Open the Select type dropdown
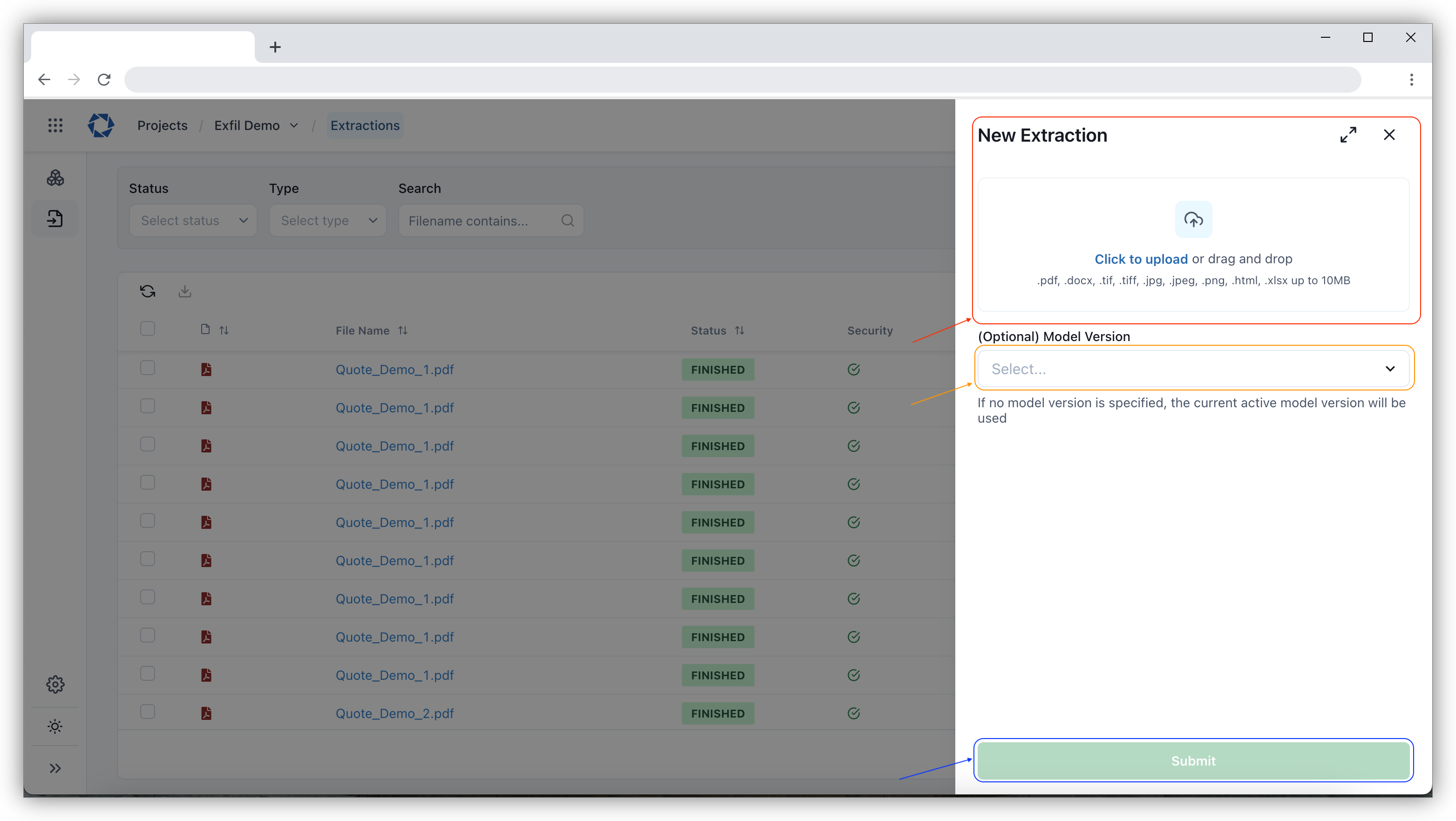Screen dimensions: 1456x821 pyautogui.click(x=328, y=220)
